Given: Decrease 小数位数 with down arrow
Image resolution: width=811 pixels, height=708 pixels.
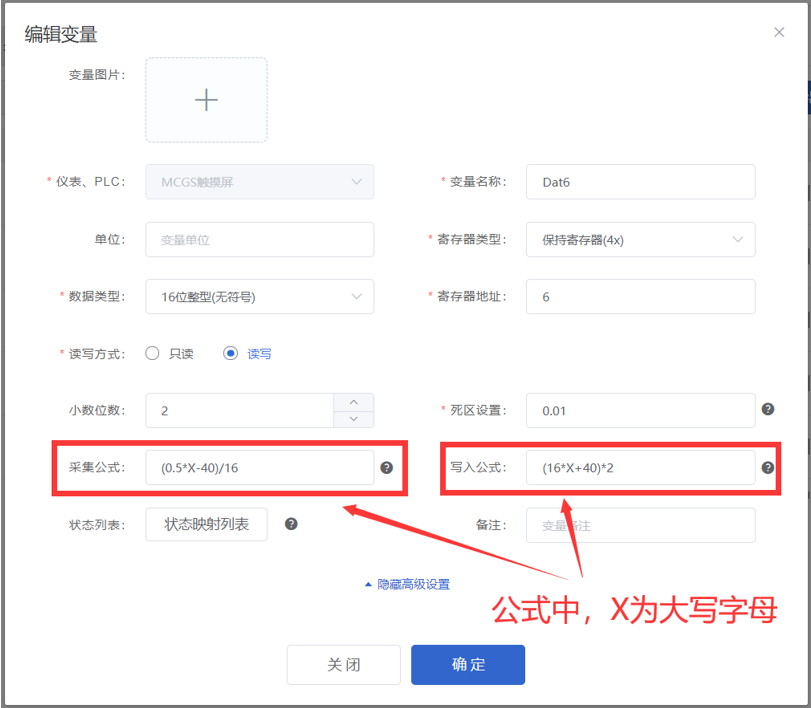Looking at the screenshot, I should tap(354, 419).
